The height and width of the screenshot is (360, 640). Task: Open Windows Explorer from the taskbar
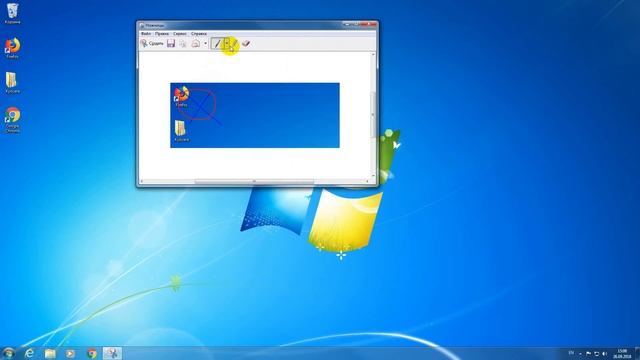tap(50, 353)
